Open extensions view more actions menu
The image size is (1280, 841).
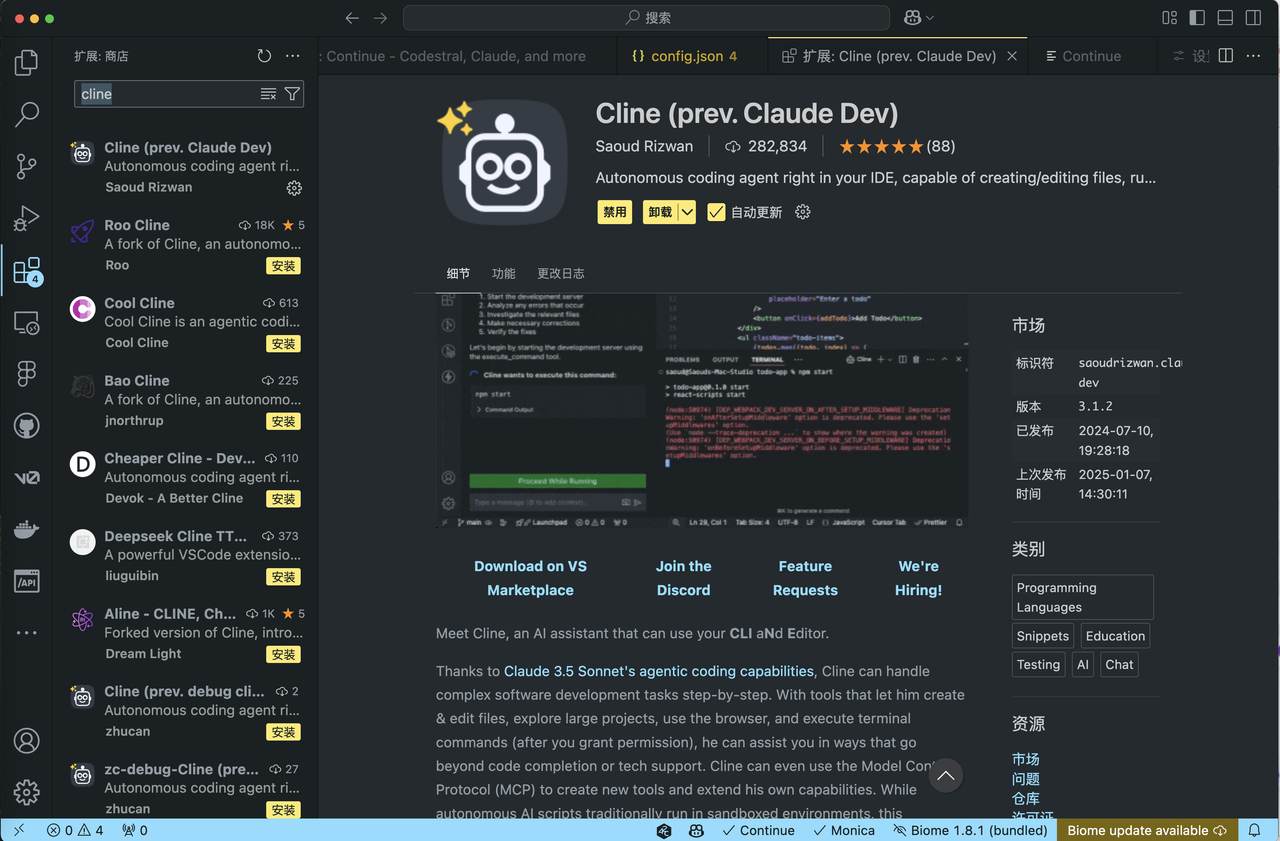pyautogui.click(x=292, y=56)
